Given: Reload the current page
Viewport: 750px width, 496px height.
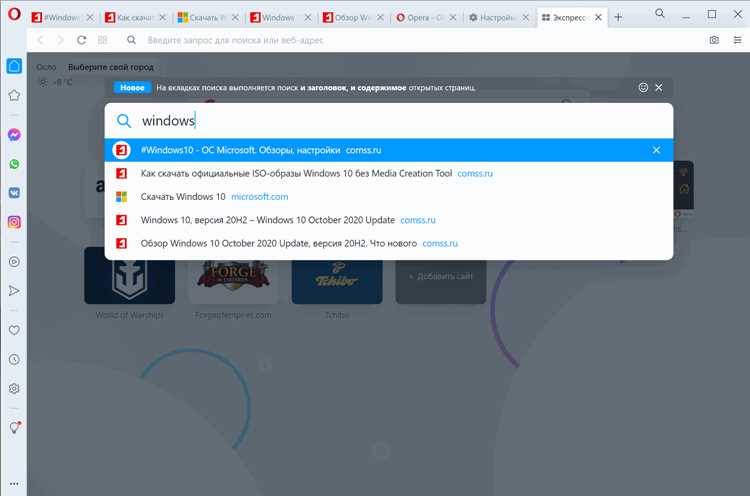Looking at the screenshot, I should (x=82, y=40).
